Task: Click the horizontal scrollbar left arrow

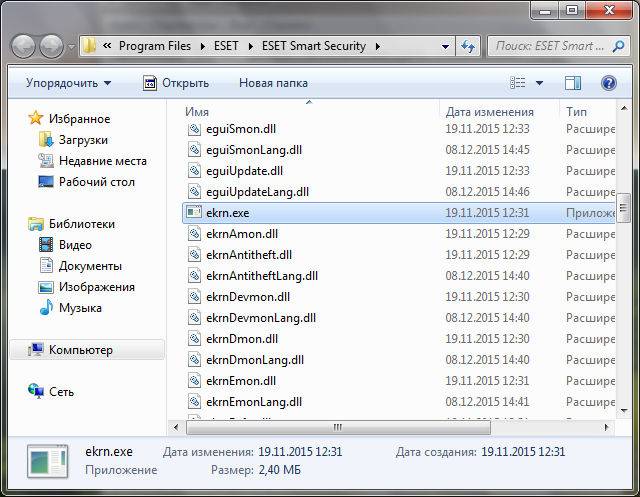Action: 176,427
